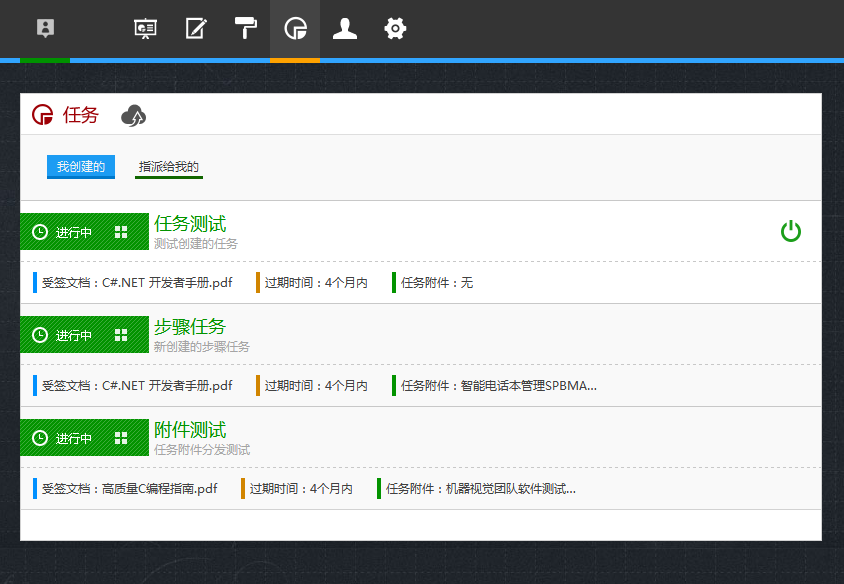Switch to the 指派给我的 tab
The height and width of the screenshot is (584, 844).
(167, 166)
